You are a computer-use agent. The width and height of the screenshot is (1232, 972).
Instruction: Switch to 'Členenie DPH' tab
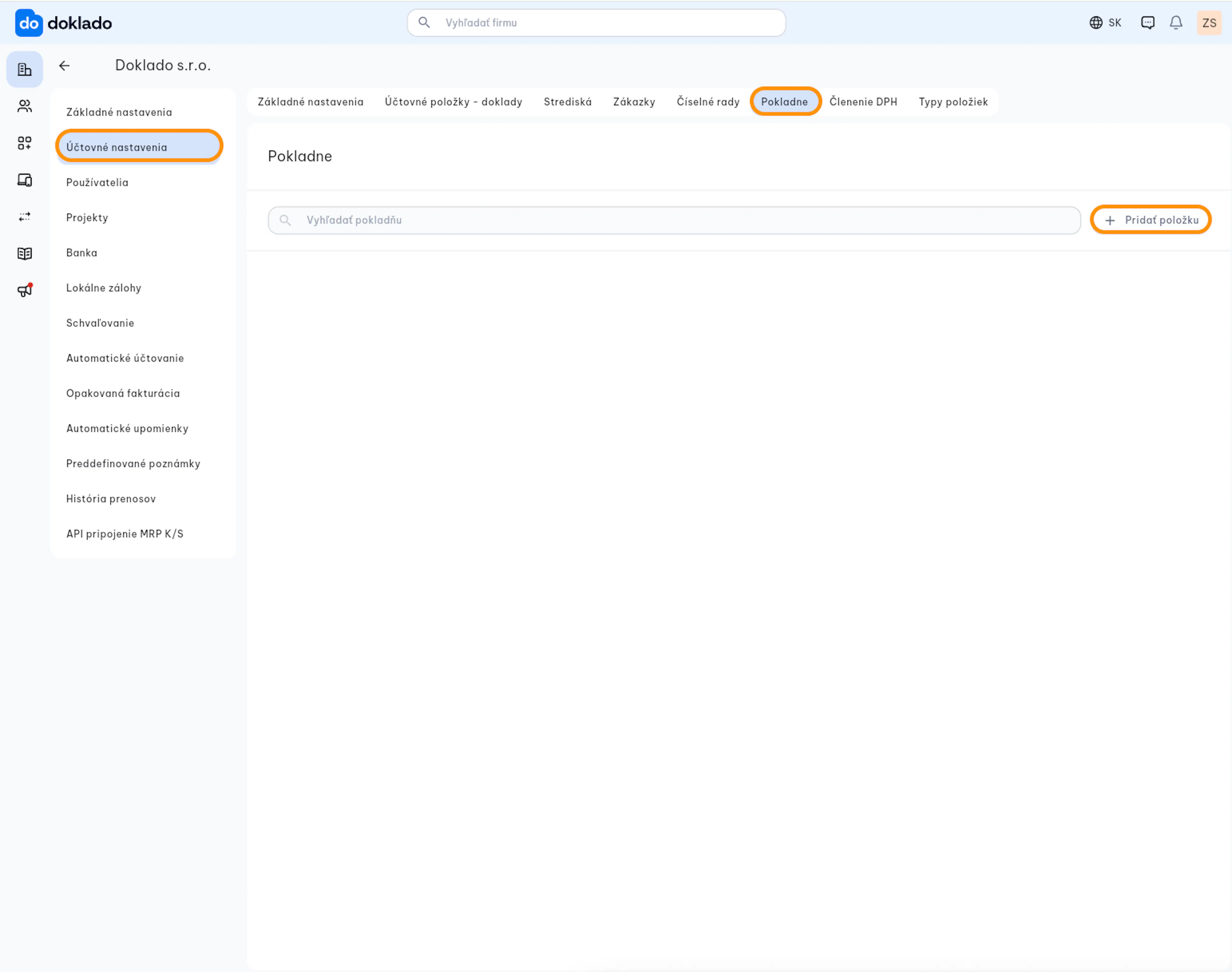(863, 102)
